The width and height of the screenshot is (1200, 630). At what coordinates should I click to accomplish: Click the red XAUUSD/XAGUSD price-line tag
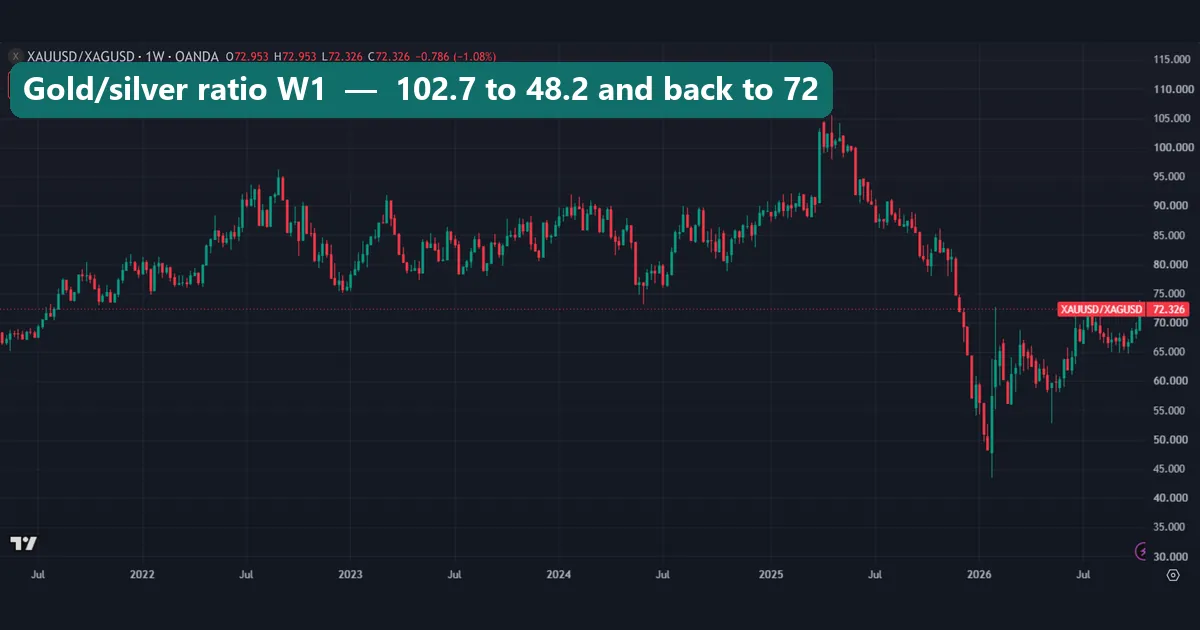[1102, 309]
